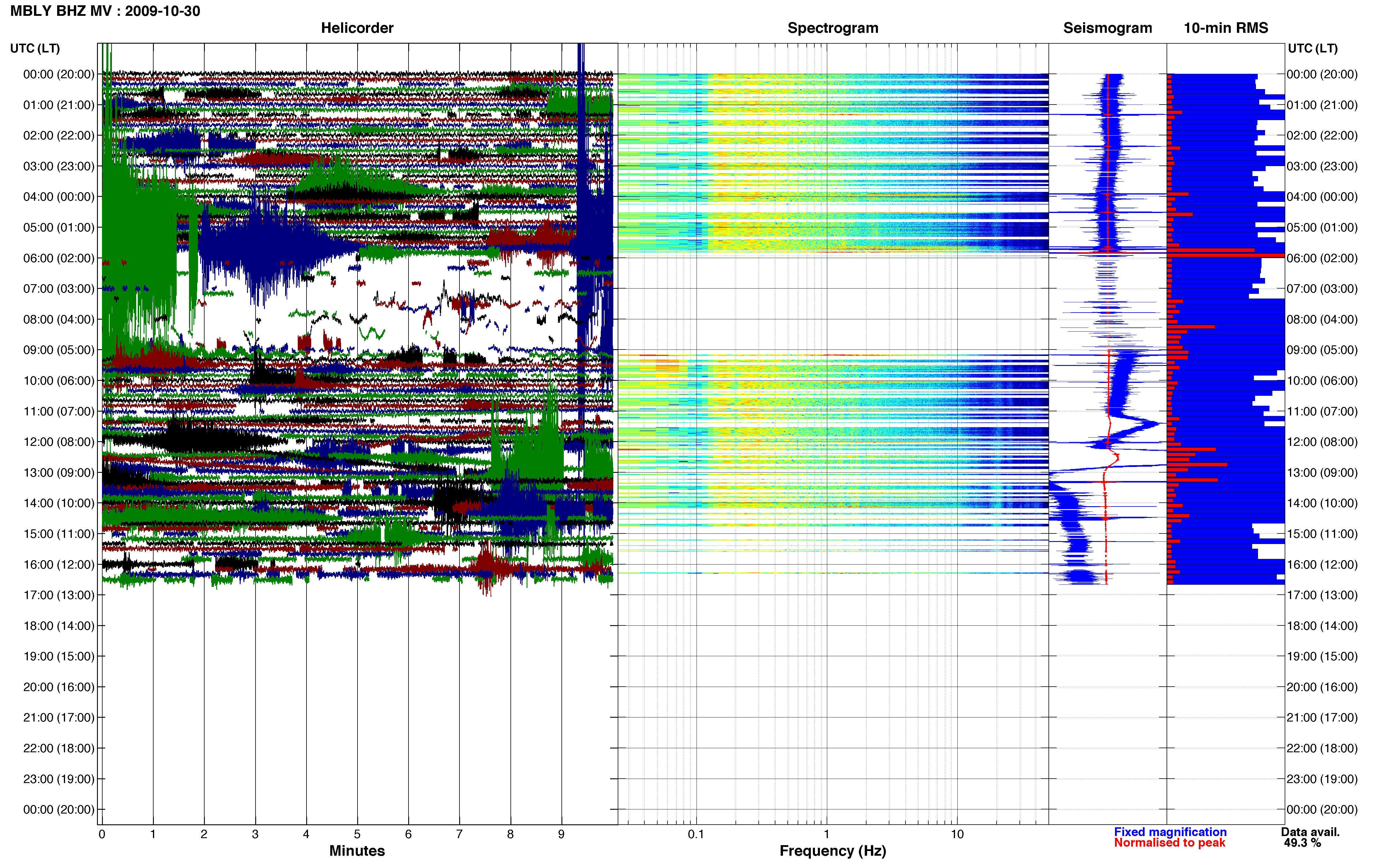1389x868 pixels.
Task: Click the left '04:00 (00:00)' time label
Action: point(59,197)
